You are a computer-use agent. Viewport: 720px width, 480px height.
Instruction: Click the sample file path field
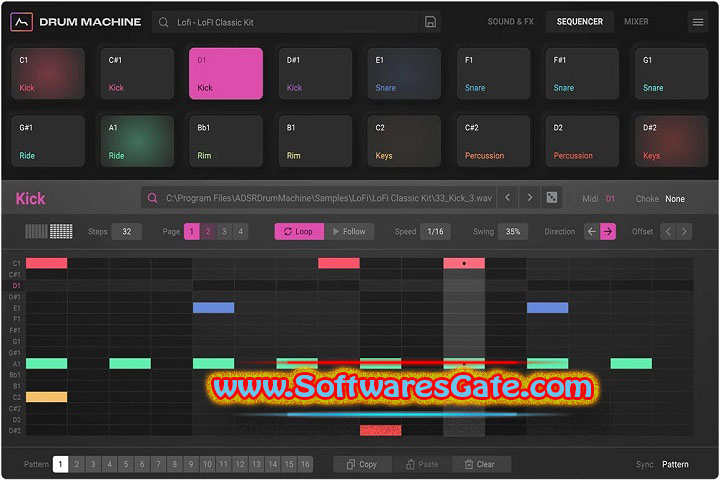319,198
